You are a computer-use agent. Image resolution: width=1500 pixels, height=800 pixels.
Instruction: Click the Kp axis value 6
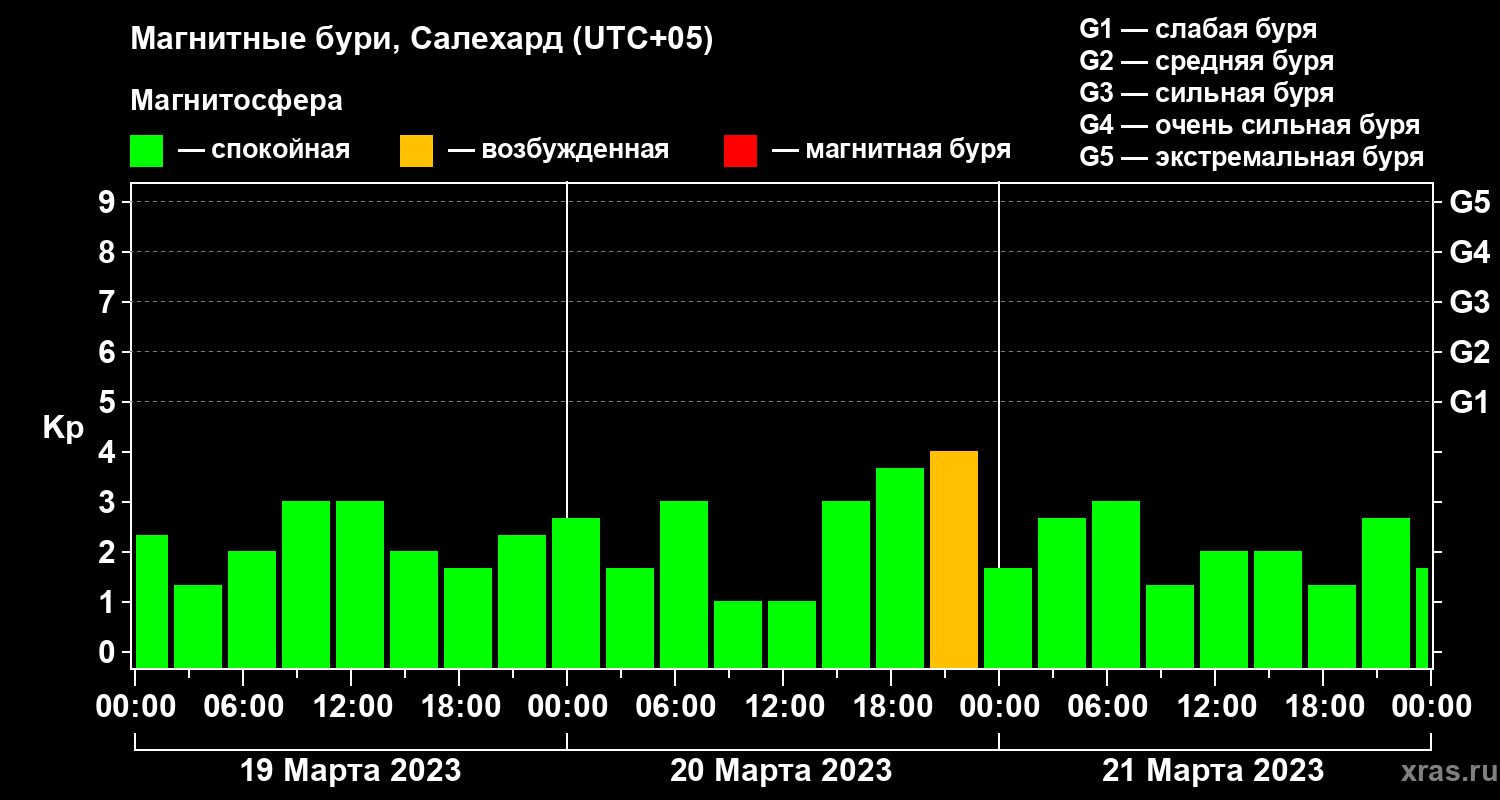coord(109,352)
